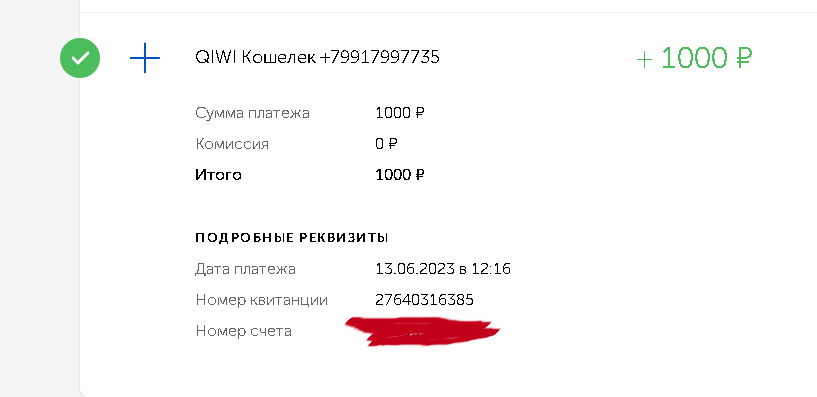The width and height of the screenshot is (817, 397).
Task: Click the date 13.06.2023 в 12:16
Action: click(x=443, y=269)
